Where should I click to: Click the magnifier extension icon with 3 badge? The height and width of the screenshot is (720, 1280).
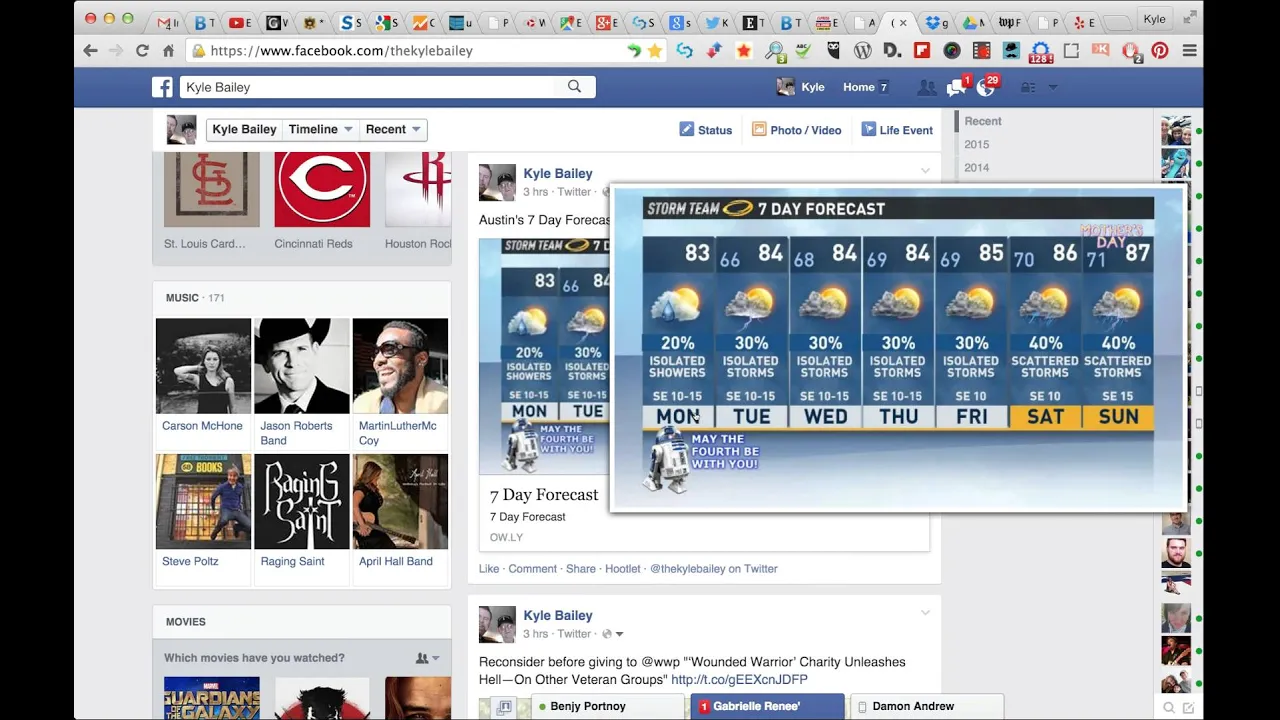775,51
